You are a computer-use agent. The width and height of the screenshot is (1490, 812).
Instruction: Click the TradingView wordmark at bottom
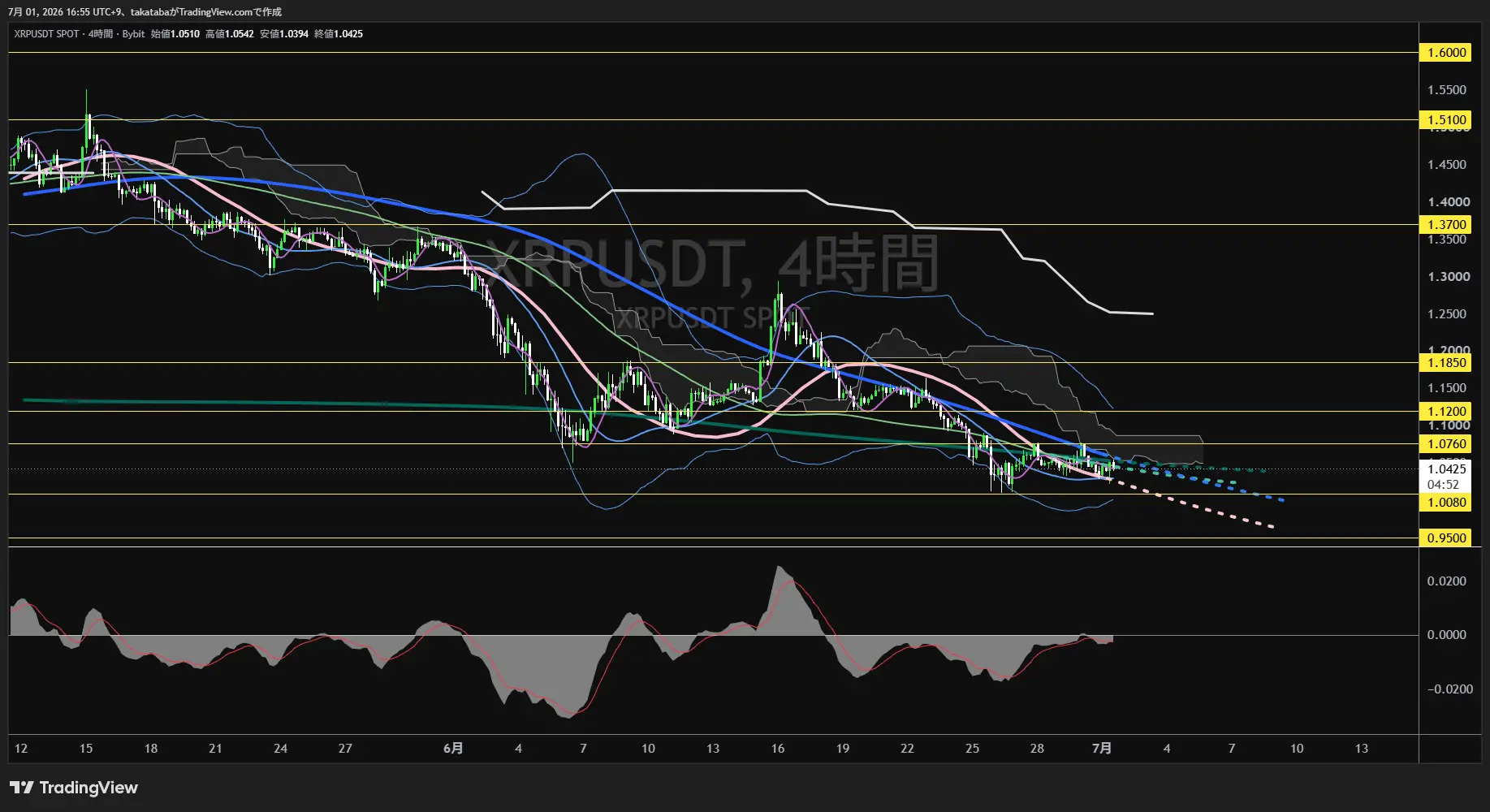(89, 788)
